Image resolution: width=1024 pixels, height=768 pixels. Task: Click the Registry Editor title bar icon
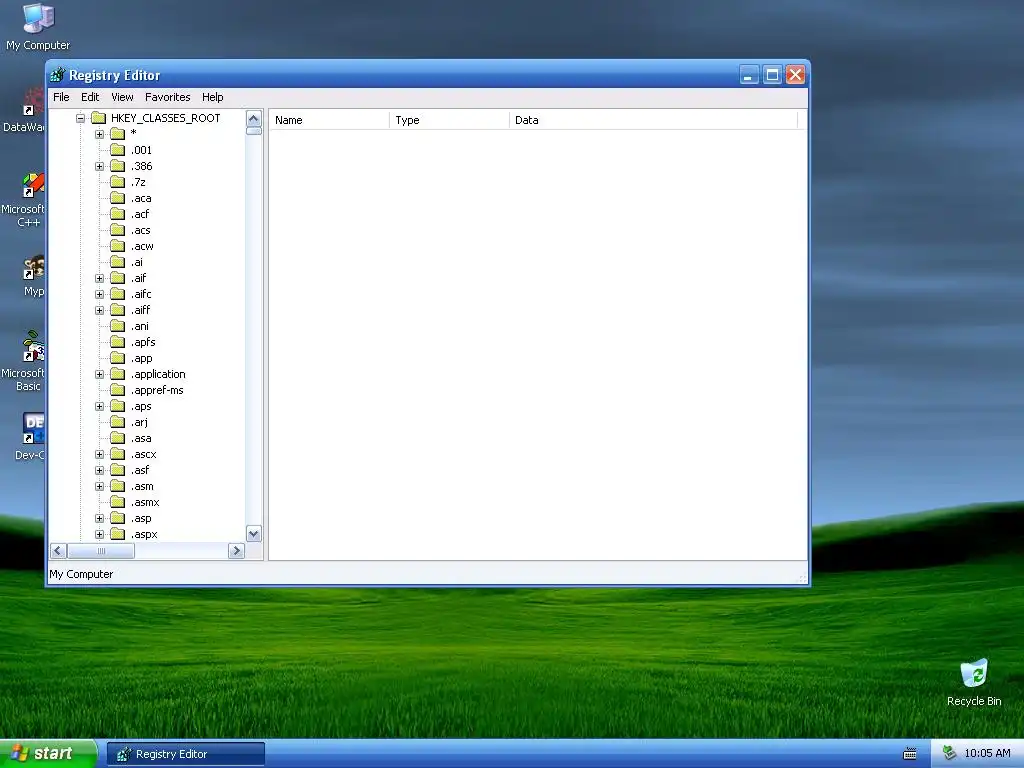click(58, 75)
